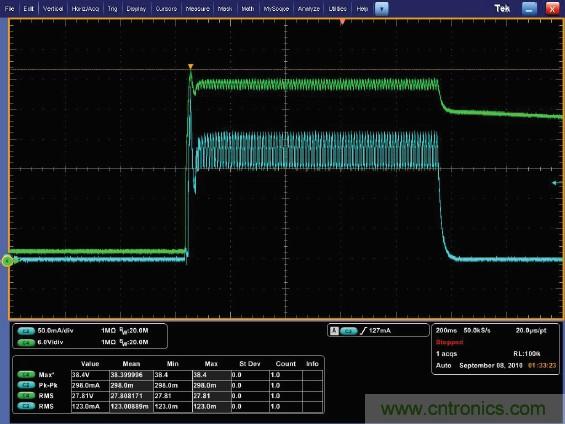This screenshot has height=424, width=565.
Task: Click the trigger level arrow on right edge
Action: click(557, 183)
